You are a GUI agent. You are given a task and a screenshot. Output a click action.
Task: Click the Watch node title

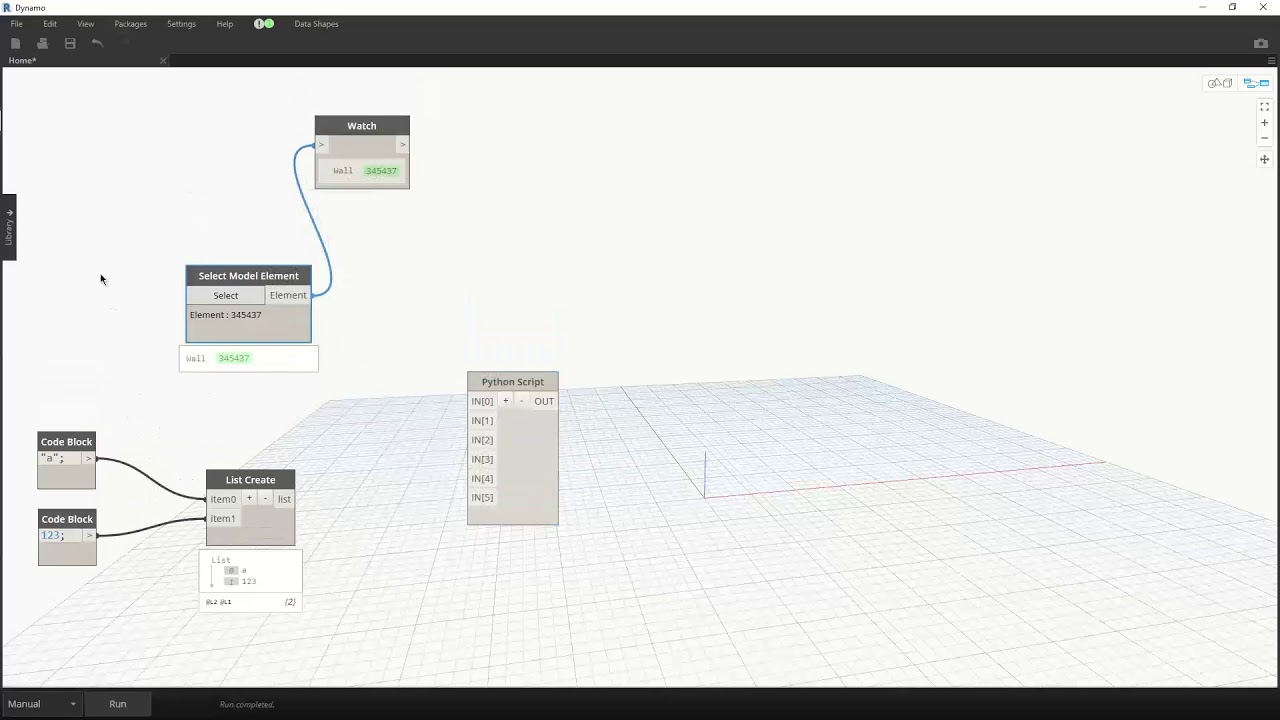[362, 126]
